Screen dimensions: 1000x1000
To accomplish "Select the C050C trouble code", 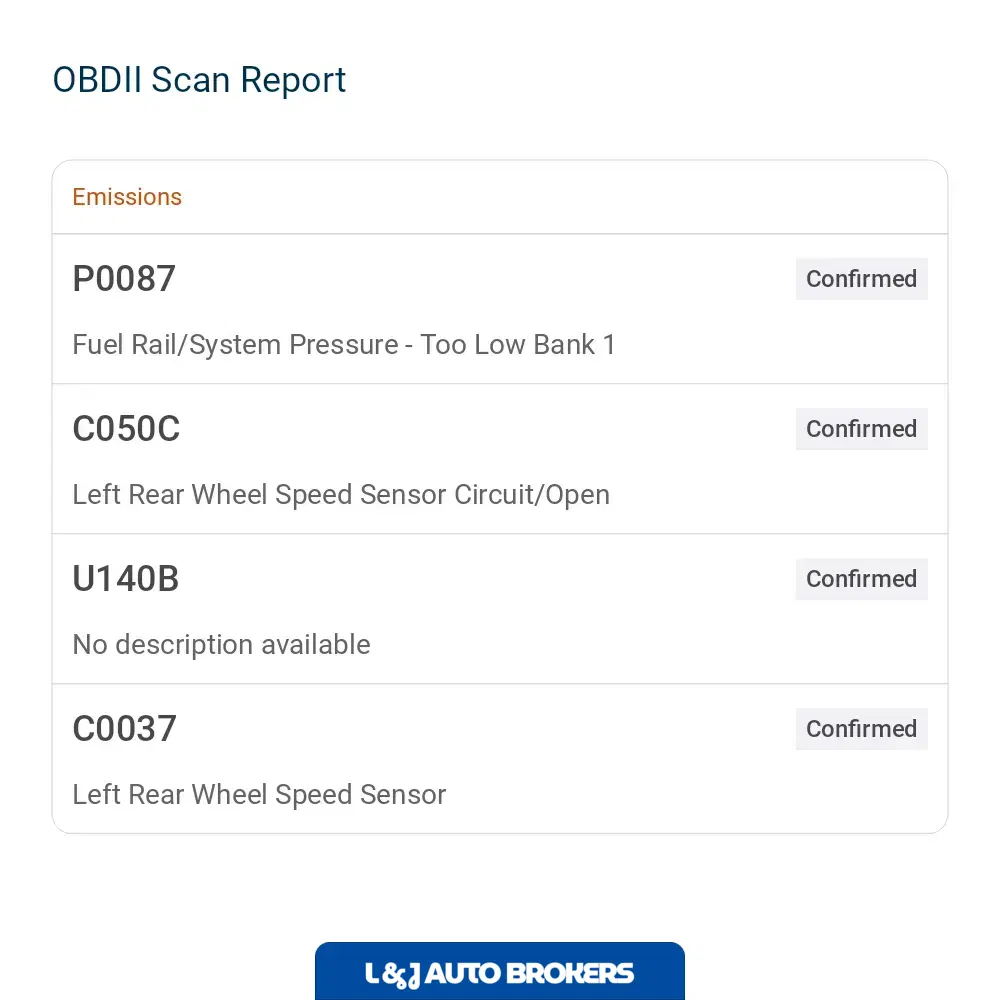I will coord(126,429).
